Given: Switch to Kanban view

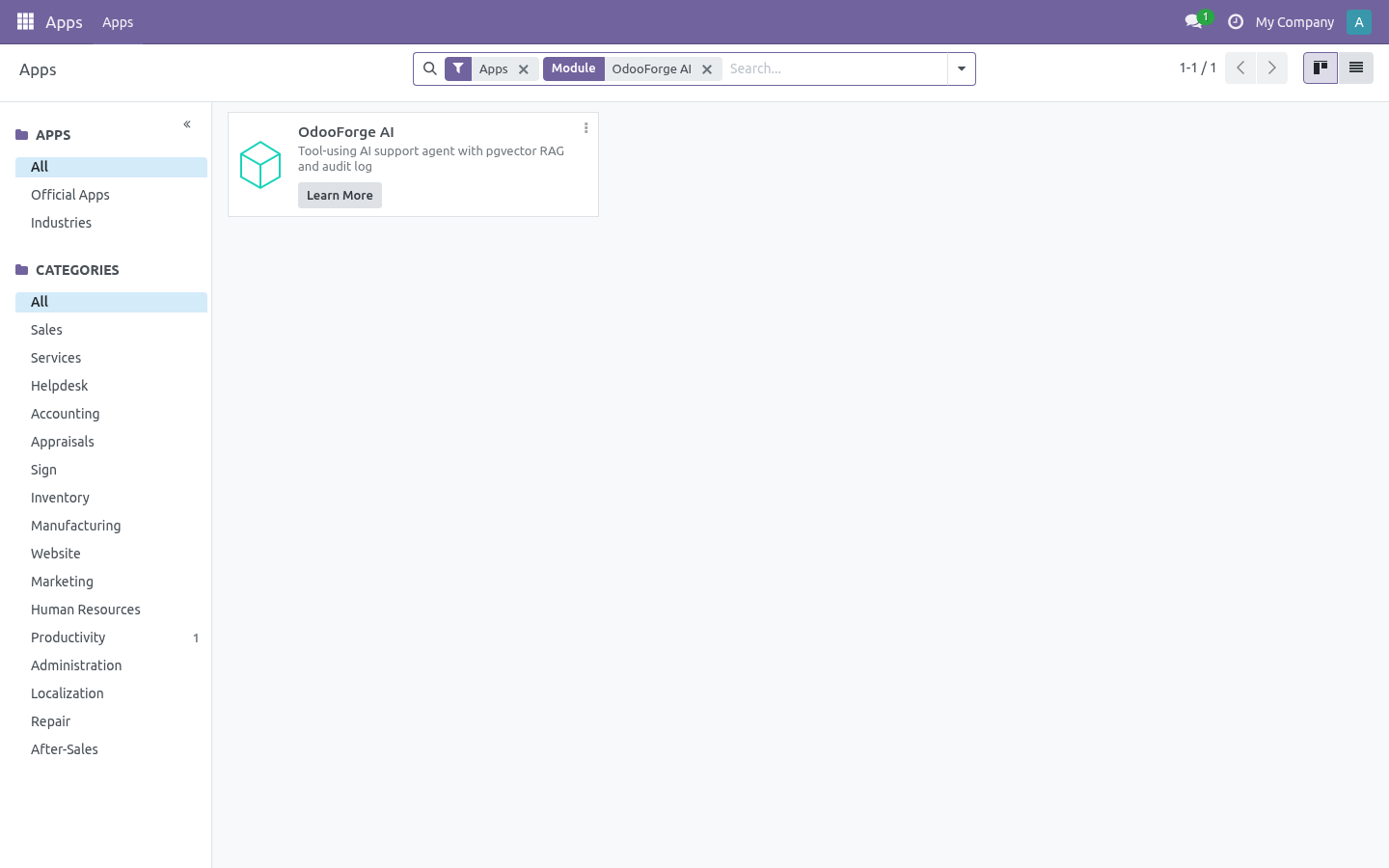Looking at the screenshot, I should (x=1321, y=68).
